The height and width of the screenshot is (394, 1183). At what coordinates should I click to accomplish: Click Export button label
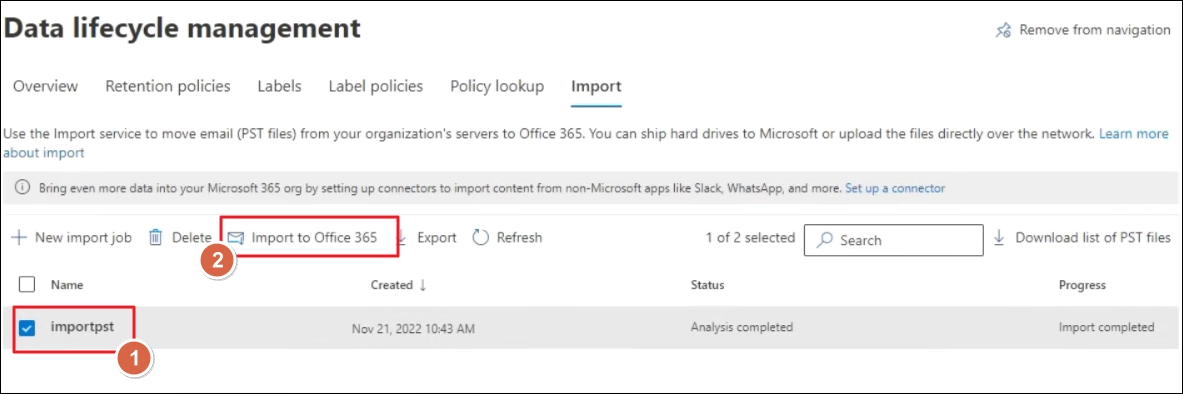(437, 238)
